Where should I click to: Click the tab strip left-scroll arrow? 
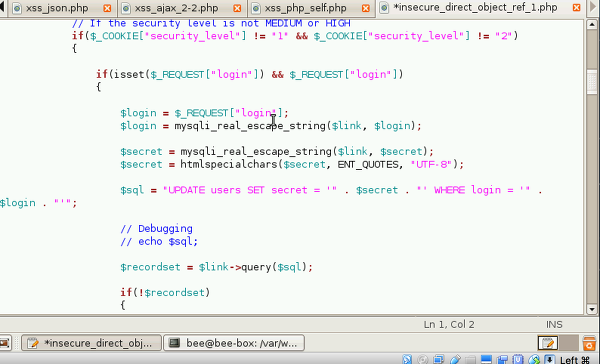[x=2, y=7]
